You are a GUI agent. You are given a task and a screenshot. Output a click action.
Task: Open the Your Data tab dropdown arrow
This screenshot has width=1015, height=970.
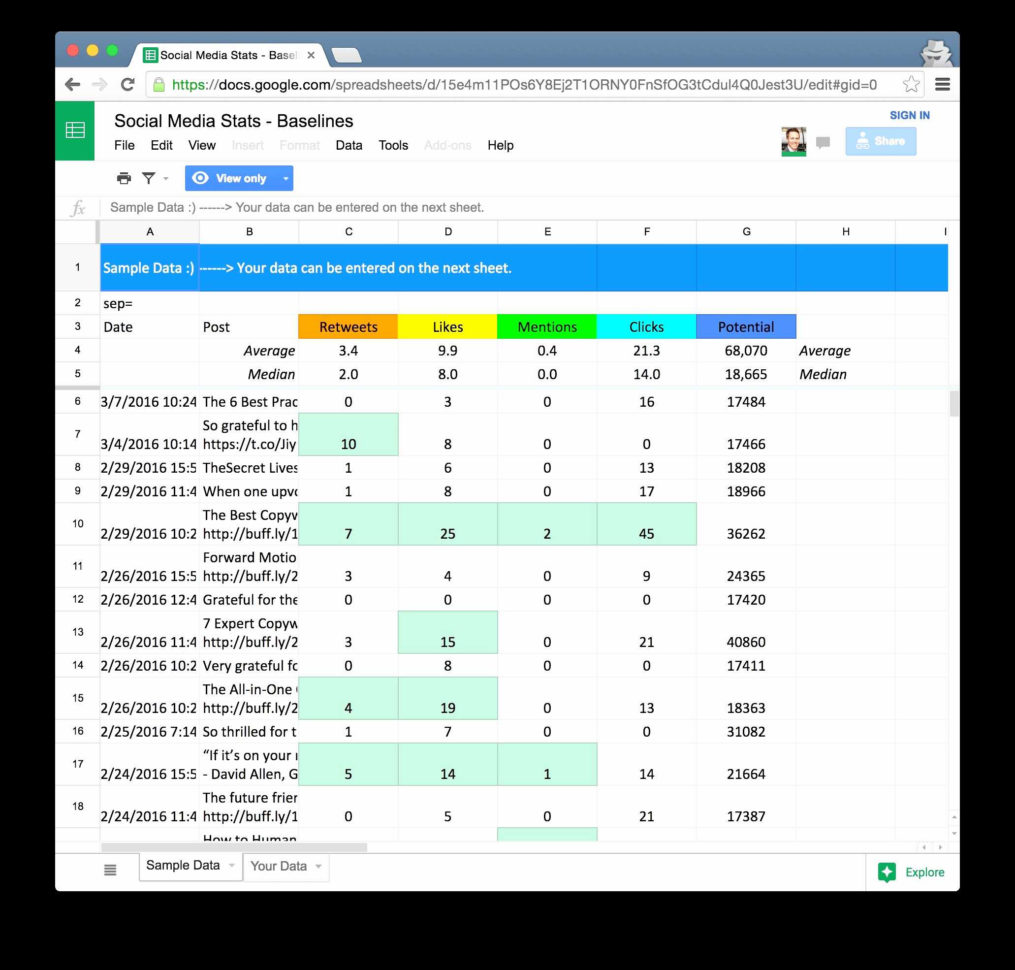(318, 866)
